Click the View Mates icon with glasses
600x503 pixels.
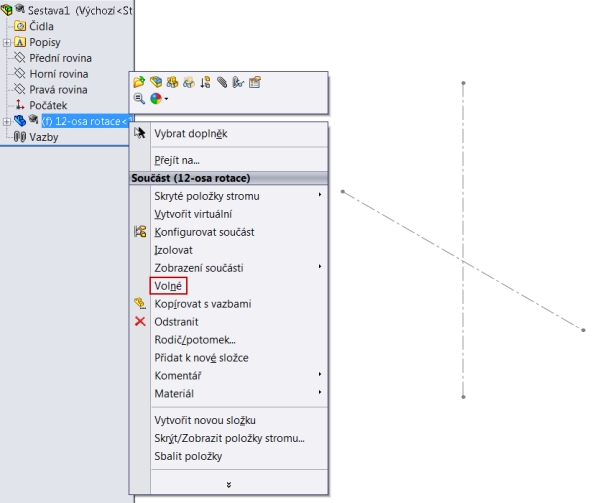tap(238, 82)
